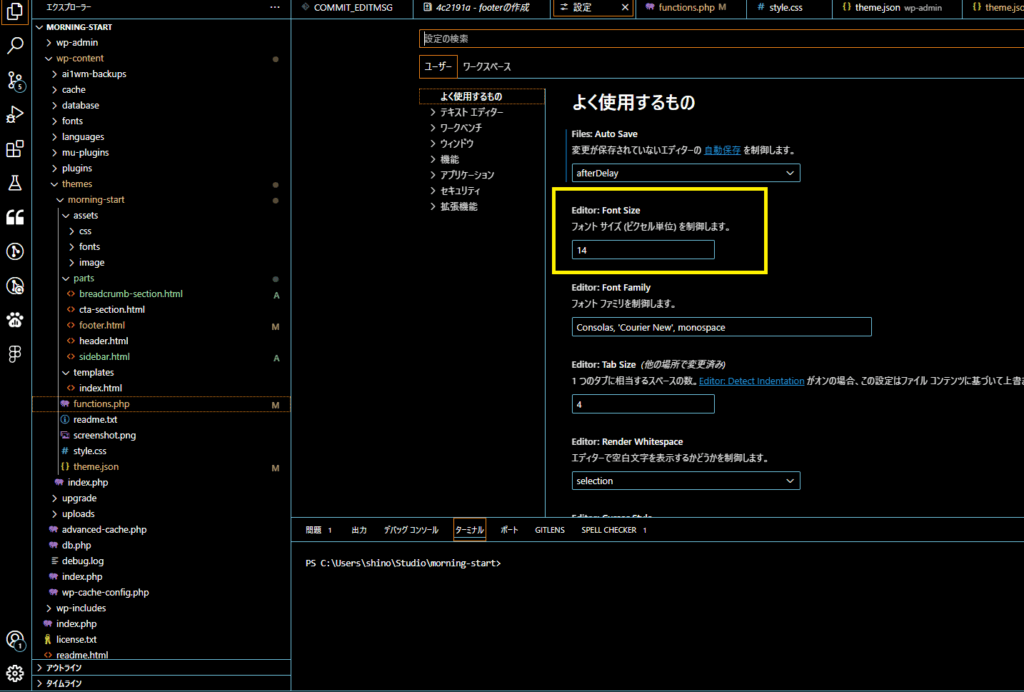
Task: Open theme.json in explorer tree
Action: click(x=161, y=467)
